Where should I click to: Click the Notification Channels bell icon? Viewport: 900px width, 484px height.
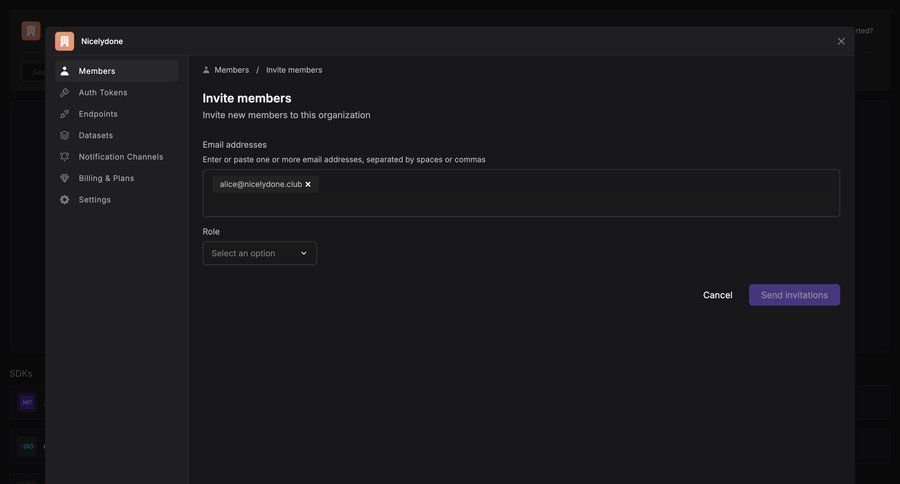pos(65,157)
